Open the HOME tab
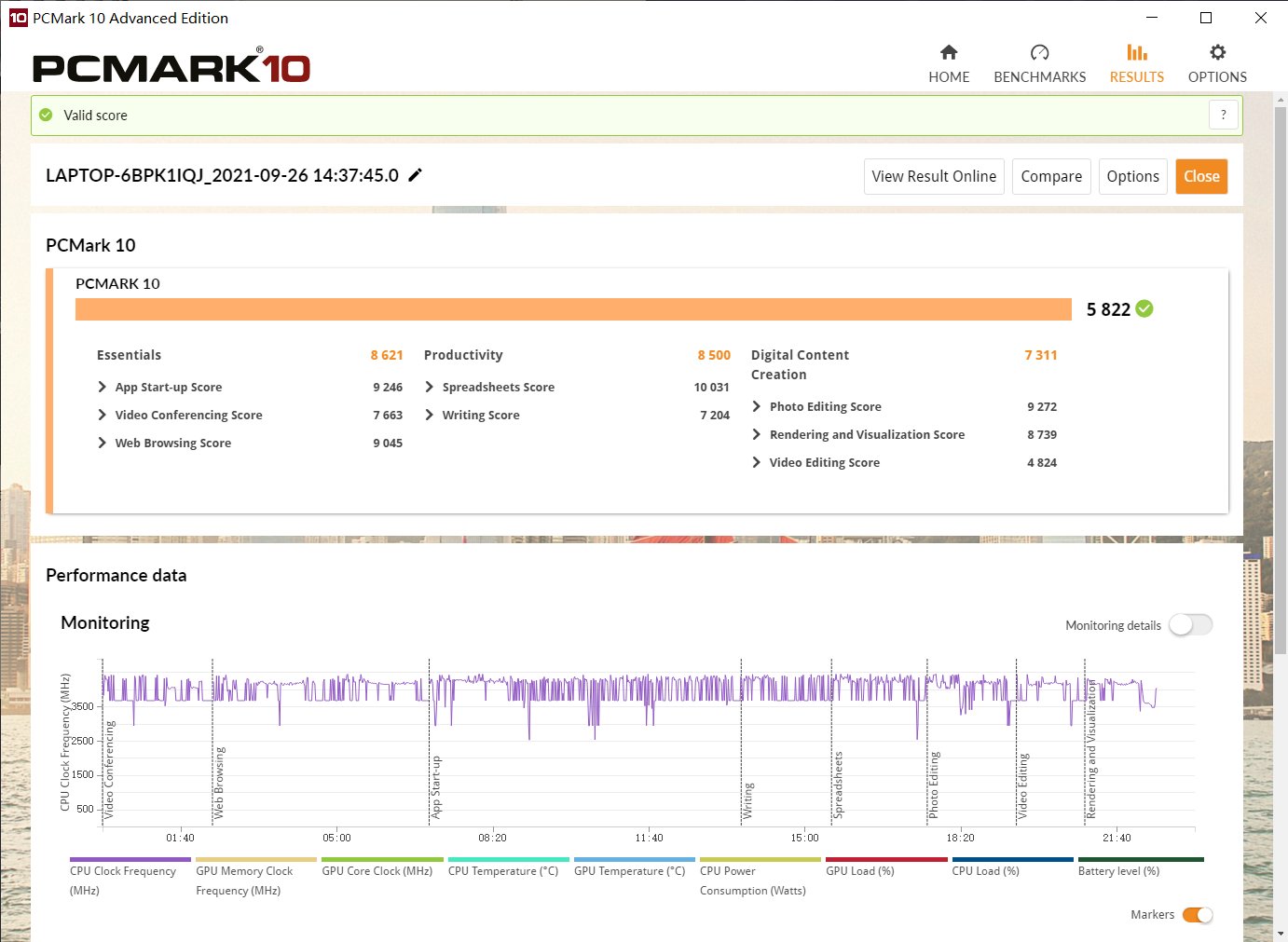This screenshot has height=942, width=1288. [949, 64]
